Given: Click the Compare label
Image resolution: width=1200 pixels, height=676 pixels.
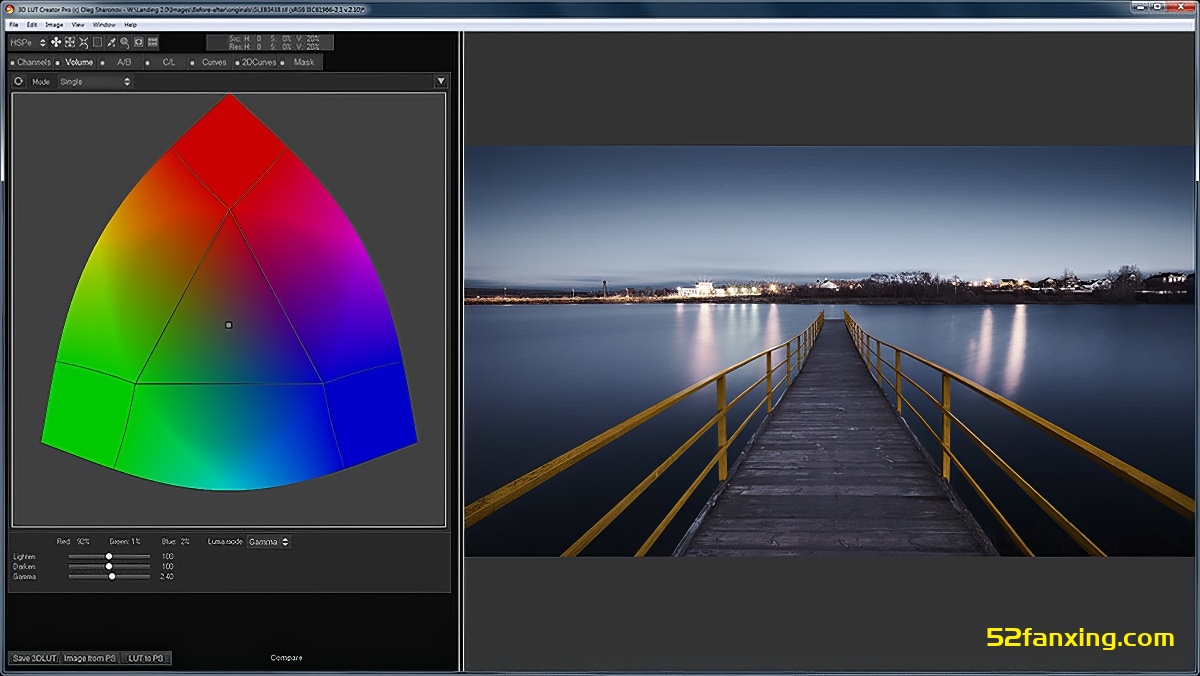Looking at the screenshot, I should 286,658.
